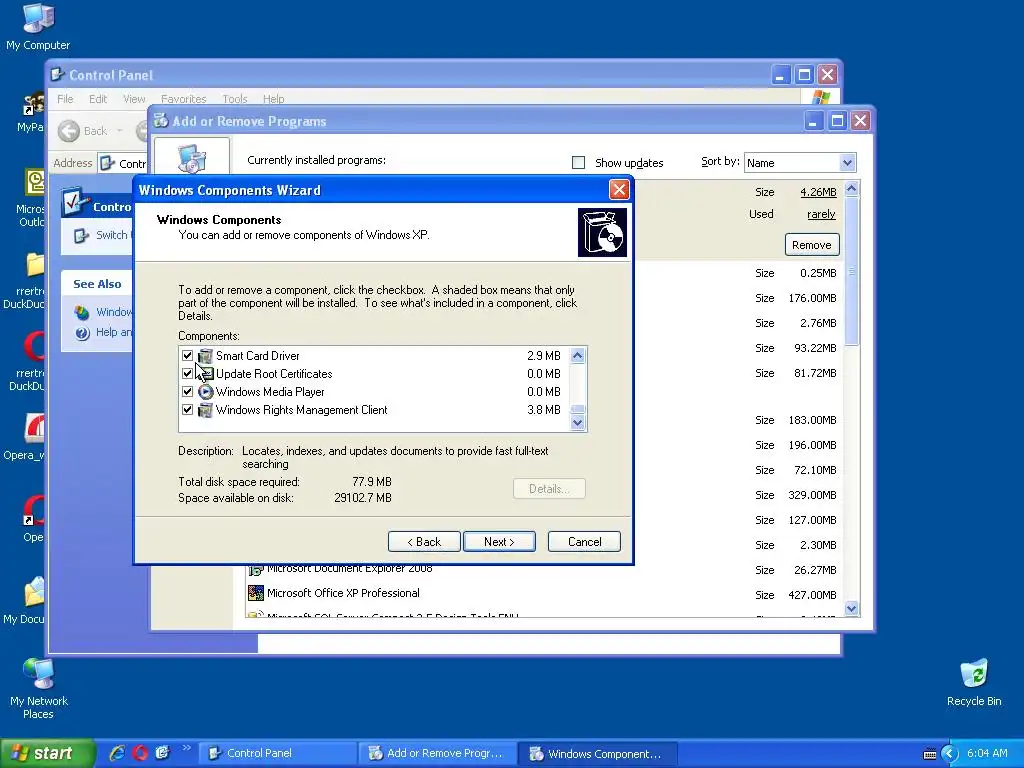
Task: Click the Remove button for the selected program
Action: pyautogui.click(x=812, y=245)
